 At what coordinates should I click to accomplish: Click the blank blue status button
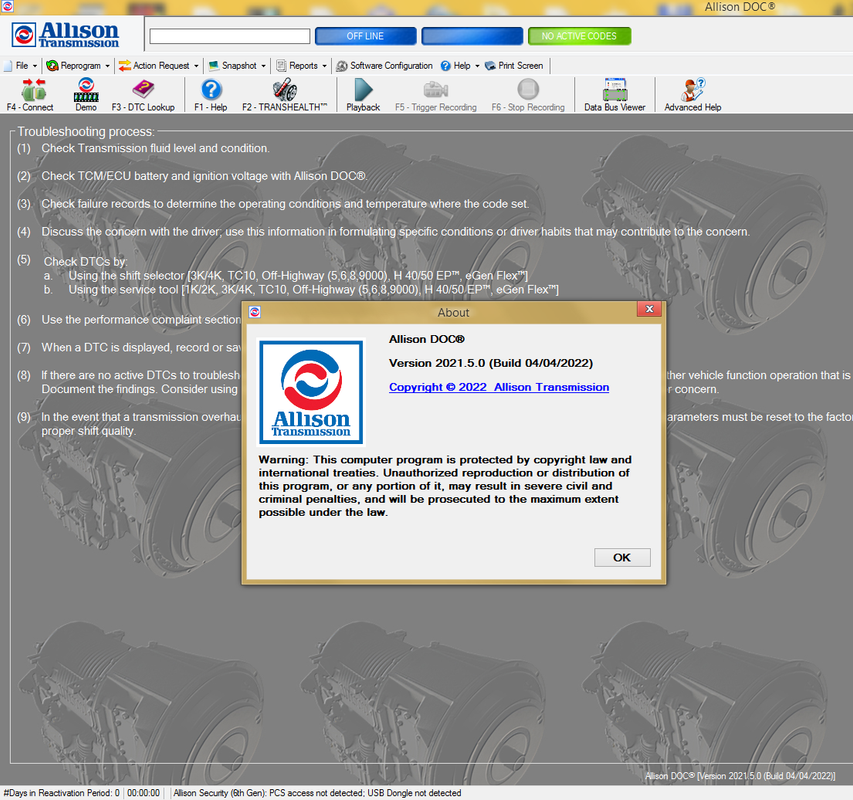[472, 36]
